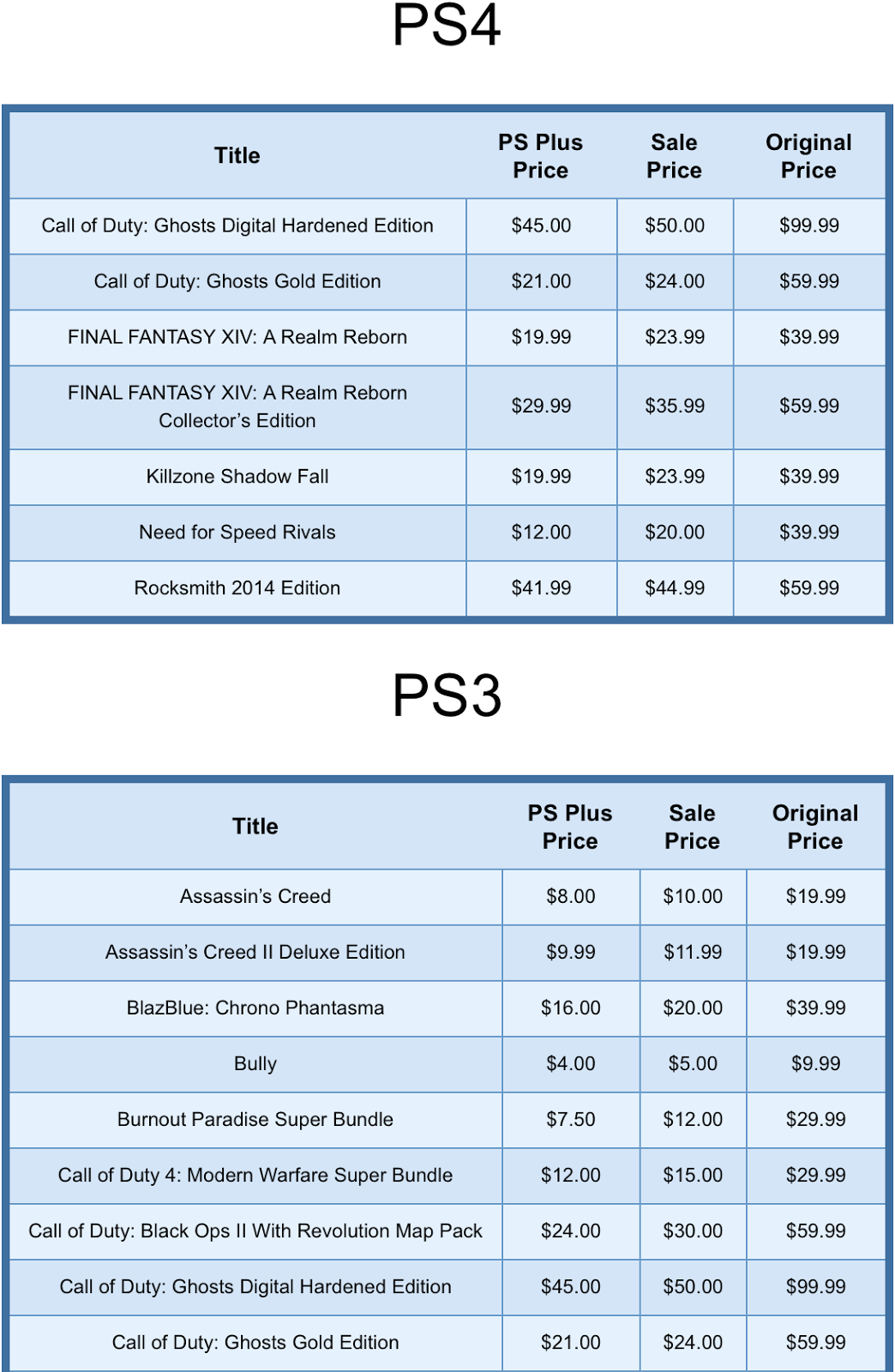Select the Need for Speed Rivals row title
This screenshot has height=1372, width=895.
click(237, 533)
